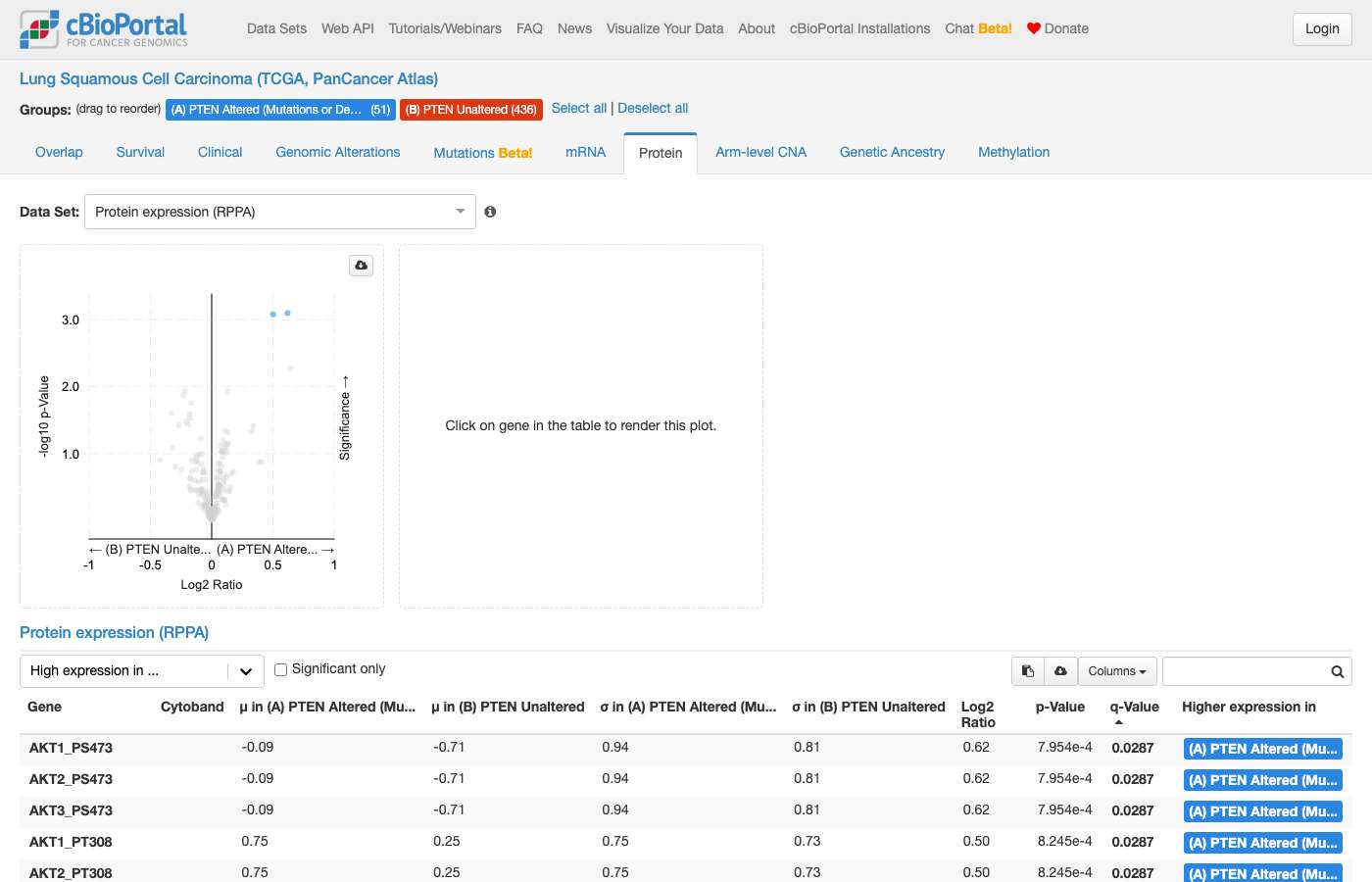Click q-Value sort arrow column header
This screenshot has width=1372, height=882.
click(1134, 713)
